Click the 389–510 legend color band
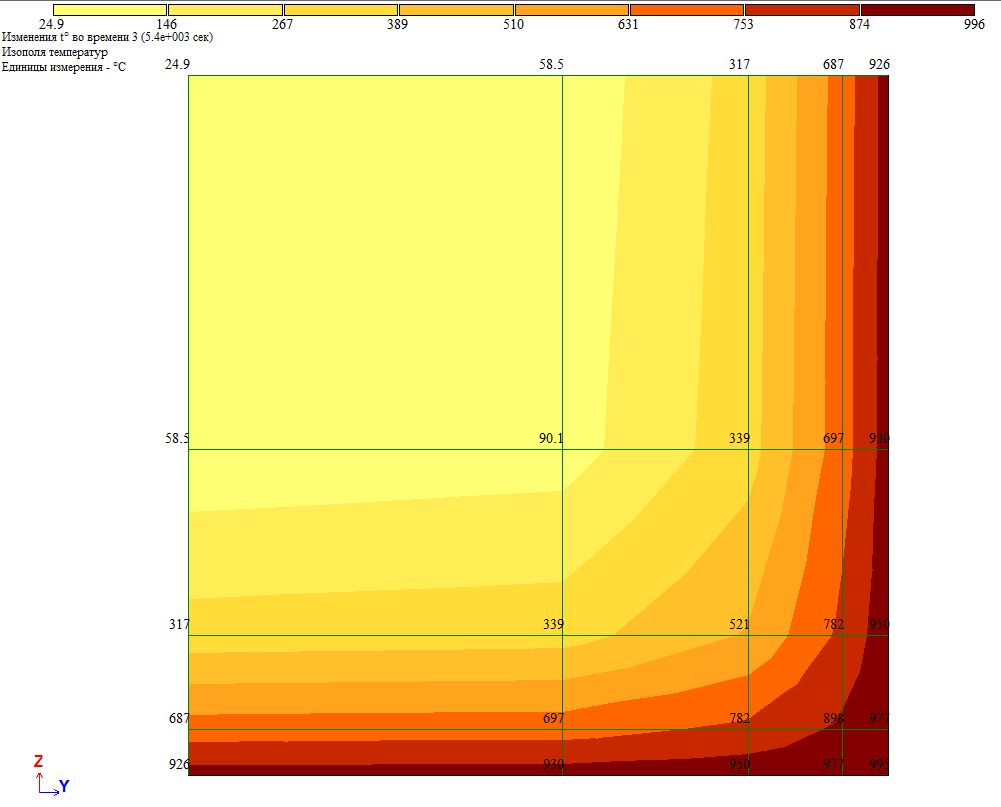 (x=456, y=10)
